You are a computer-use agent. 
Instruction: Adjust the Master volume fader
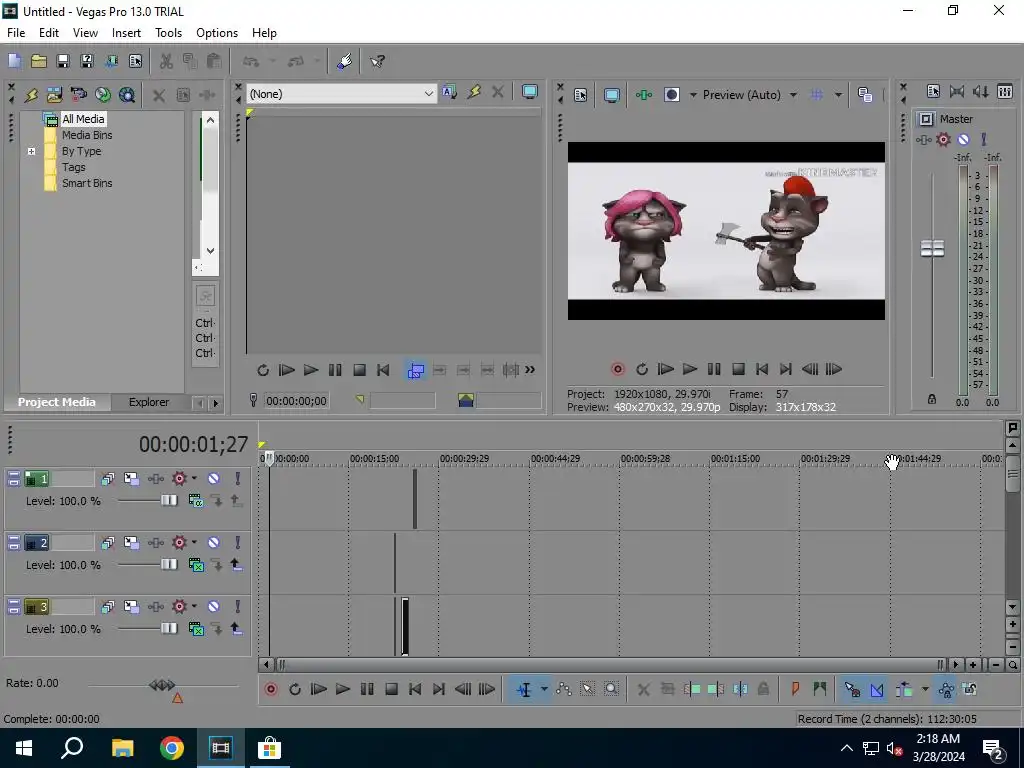932,248
